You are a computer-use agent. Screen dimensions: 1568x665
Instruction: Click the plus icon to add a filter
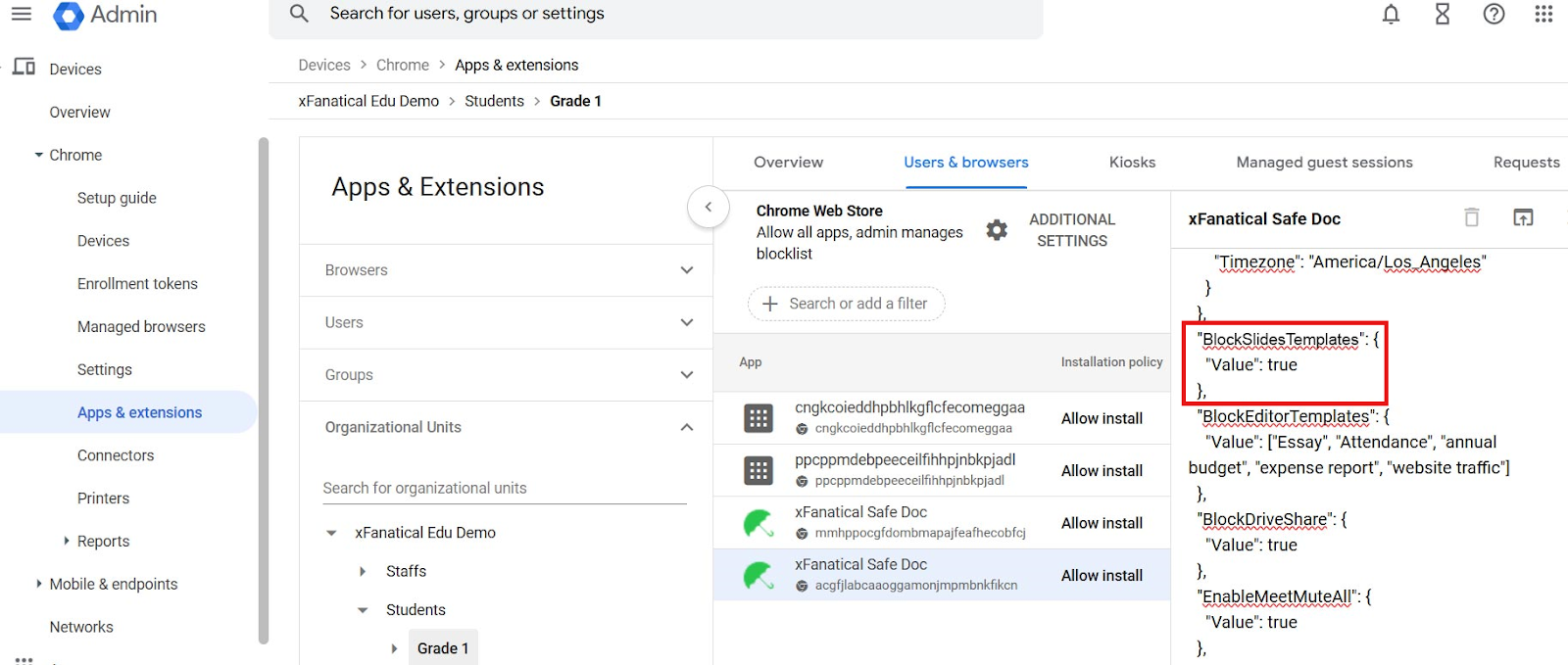[770, 304]
